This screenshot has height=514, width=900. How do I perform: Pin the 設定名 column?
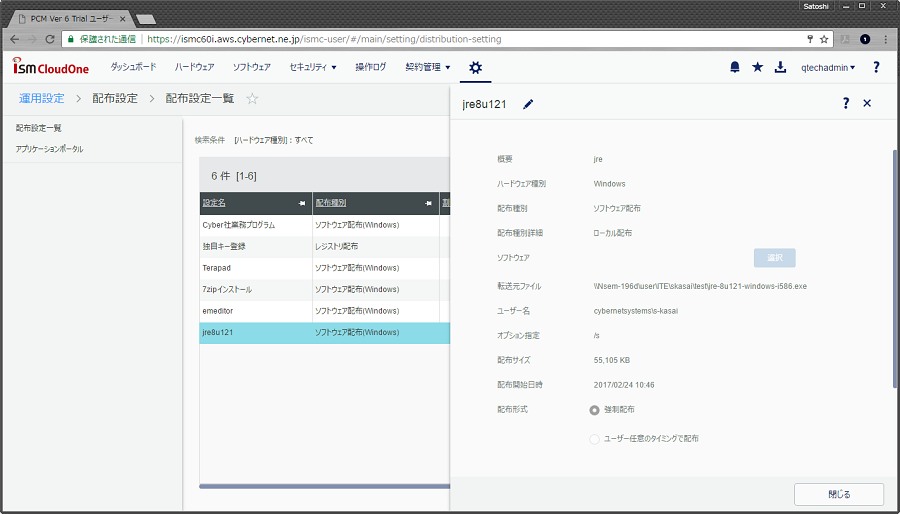tap(302, 204)
